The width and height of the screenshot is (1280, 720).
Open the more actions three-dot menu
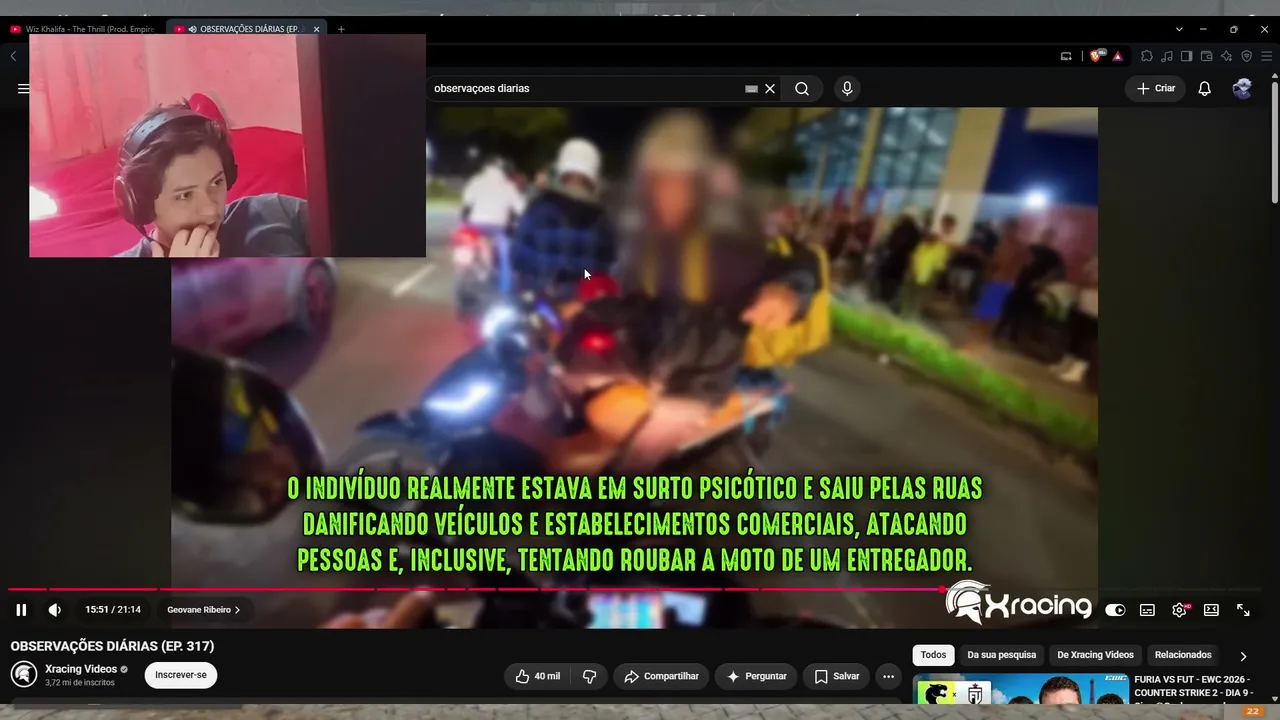click(888, 676)
